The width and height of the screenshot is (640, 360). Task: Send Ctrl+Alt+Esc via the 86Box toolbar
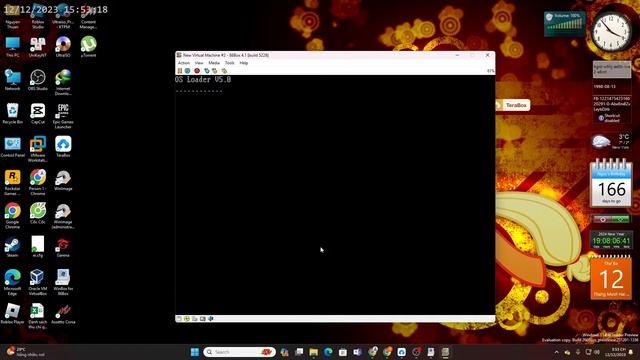point(214,71)
